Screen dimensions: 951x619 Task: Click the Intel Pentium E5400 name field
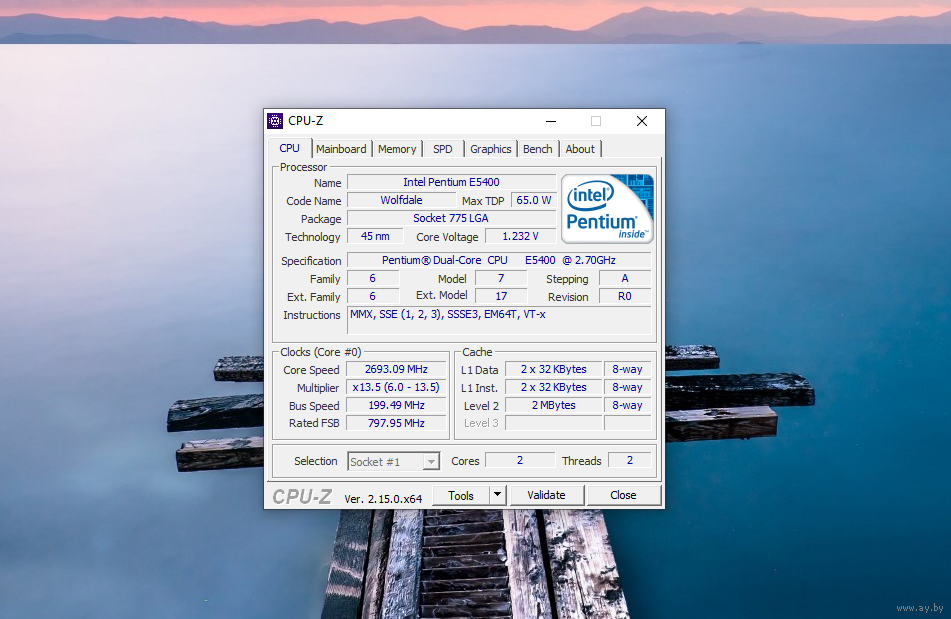click(451, 182)
